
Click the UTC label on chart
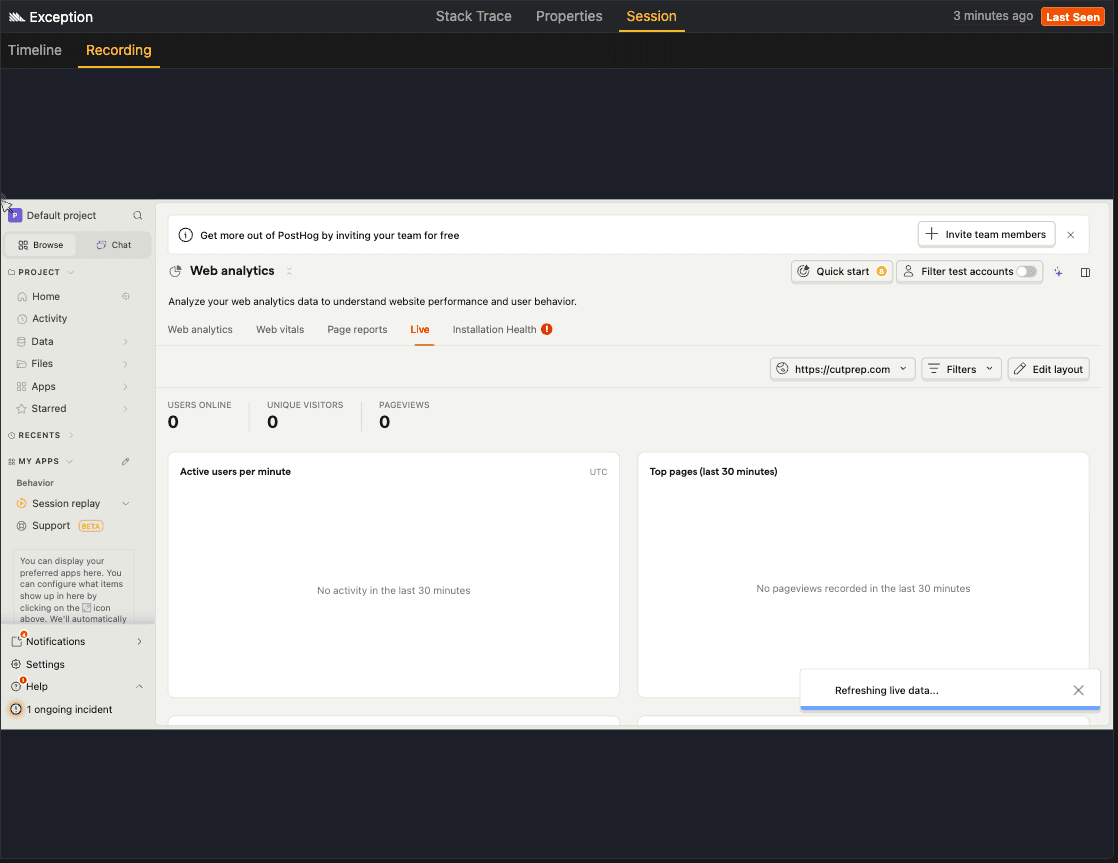coord(598,472)
